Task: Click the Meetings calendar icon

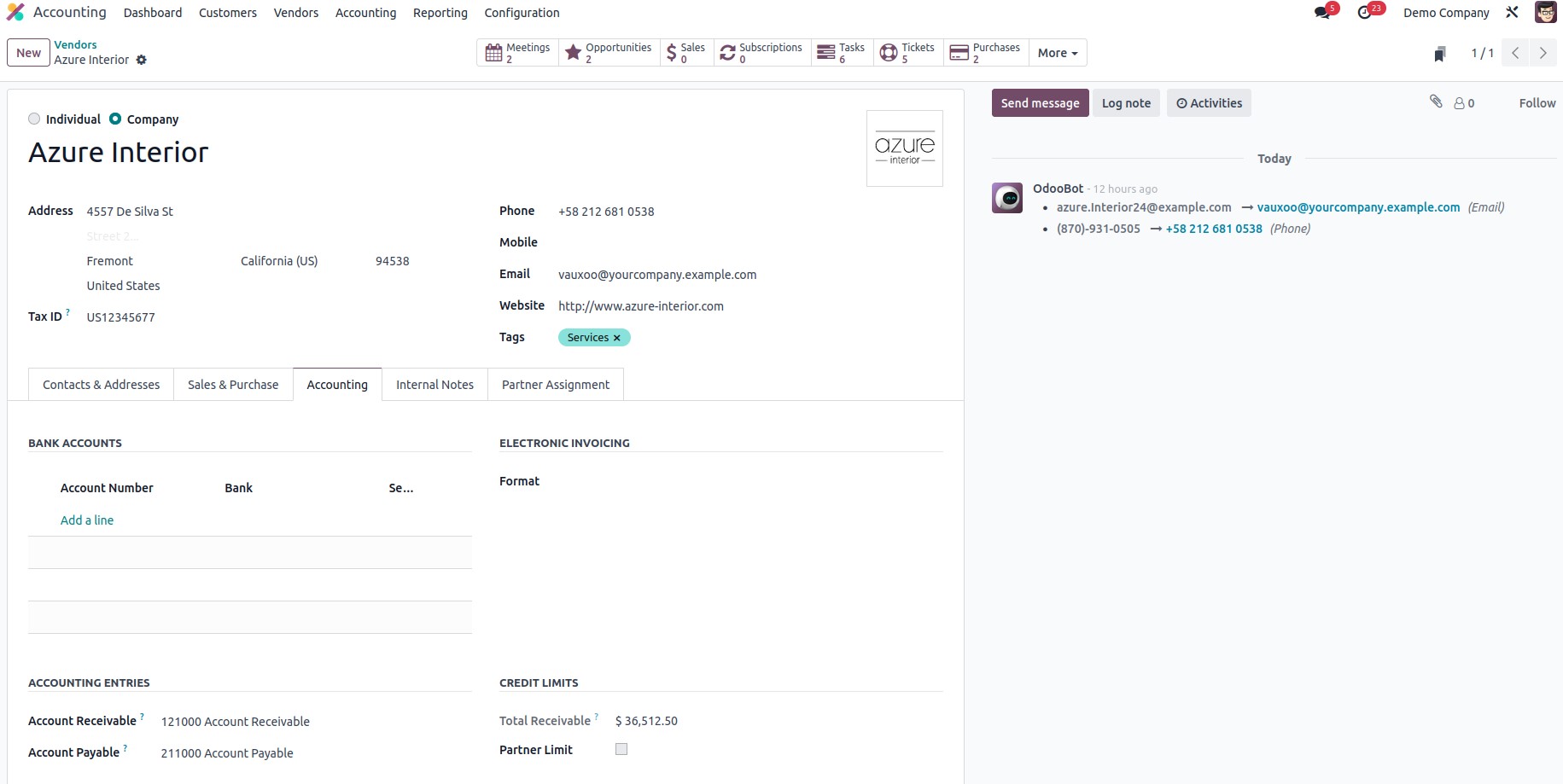Action: tap(493, 53)
